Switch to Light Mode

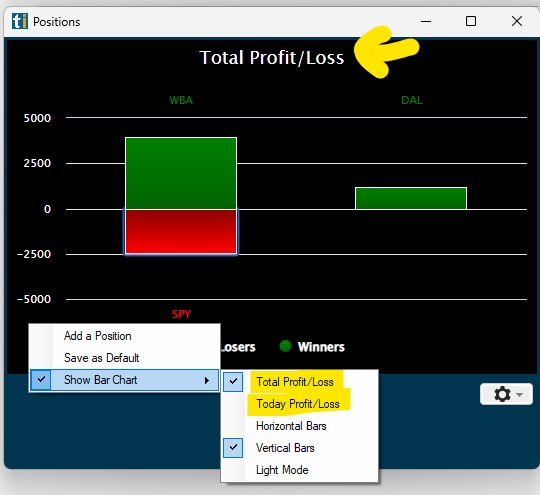click(x=282, y=470)
